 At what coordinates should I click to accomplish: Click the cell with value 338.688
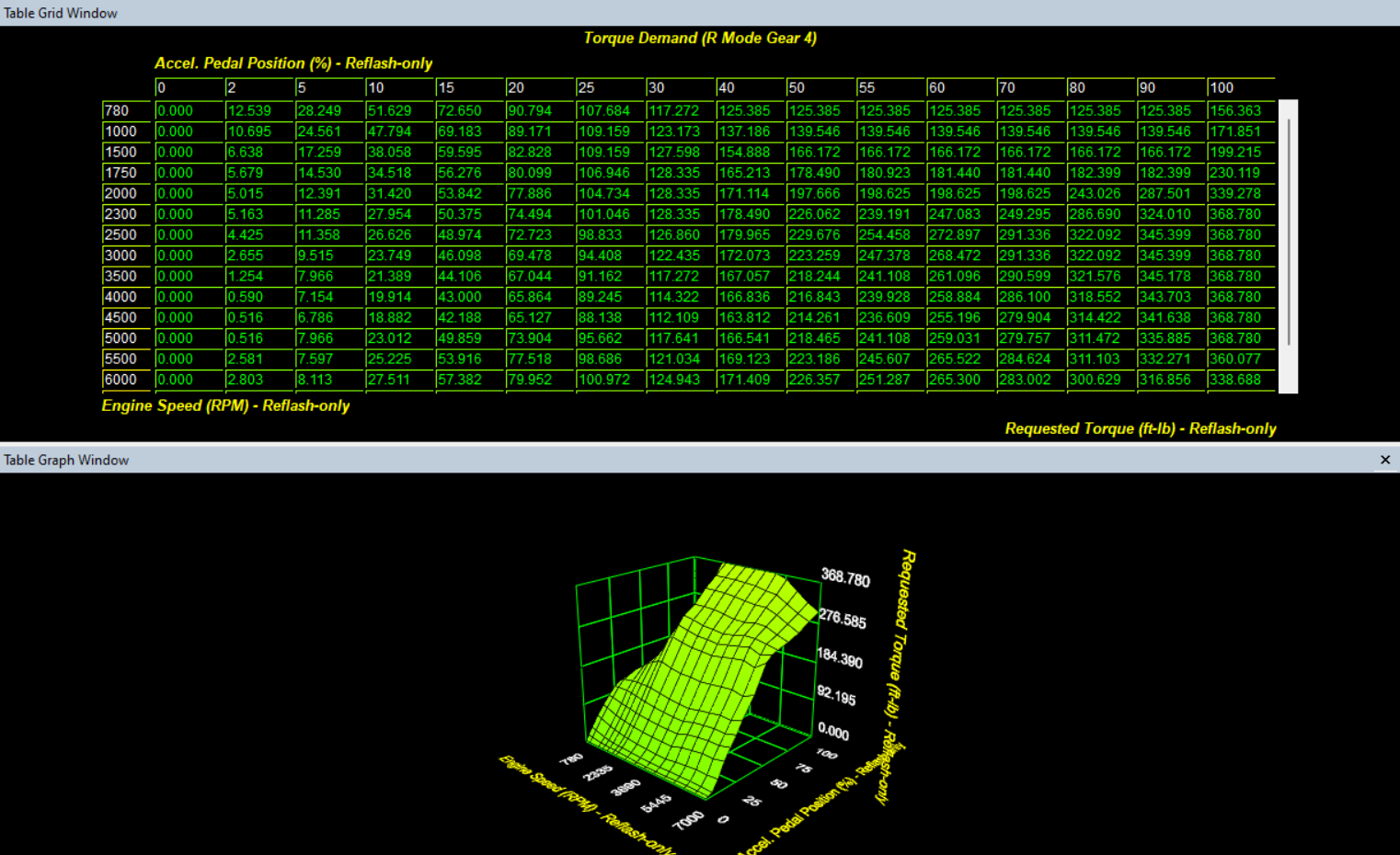pos(1240,380)
